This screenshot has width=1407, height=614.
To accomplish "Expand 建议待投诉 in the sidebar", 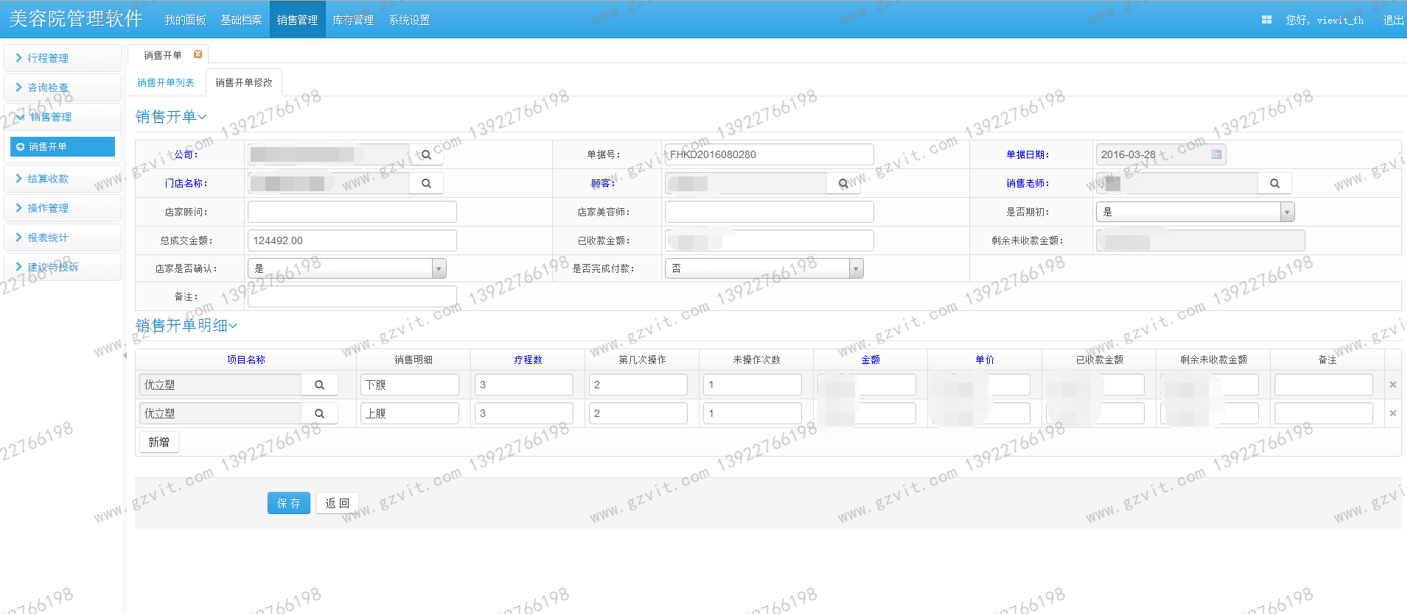I will 62,267.
